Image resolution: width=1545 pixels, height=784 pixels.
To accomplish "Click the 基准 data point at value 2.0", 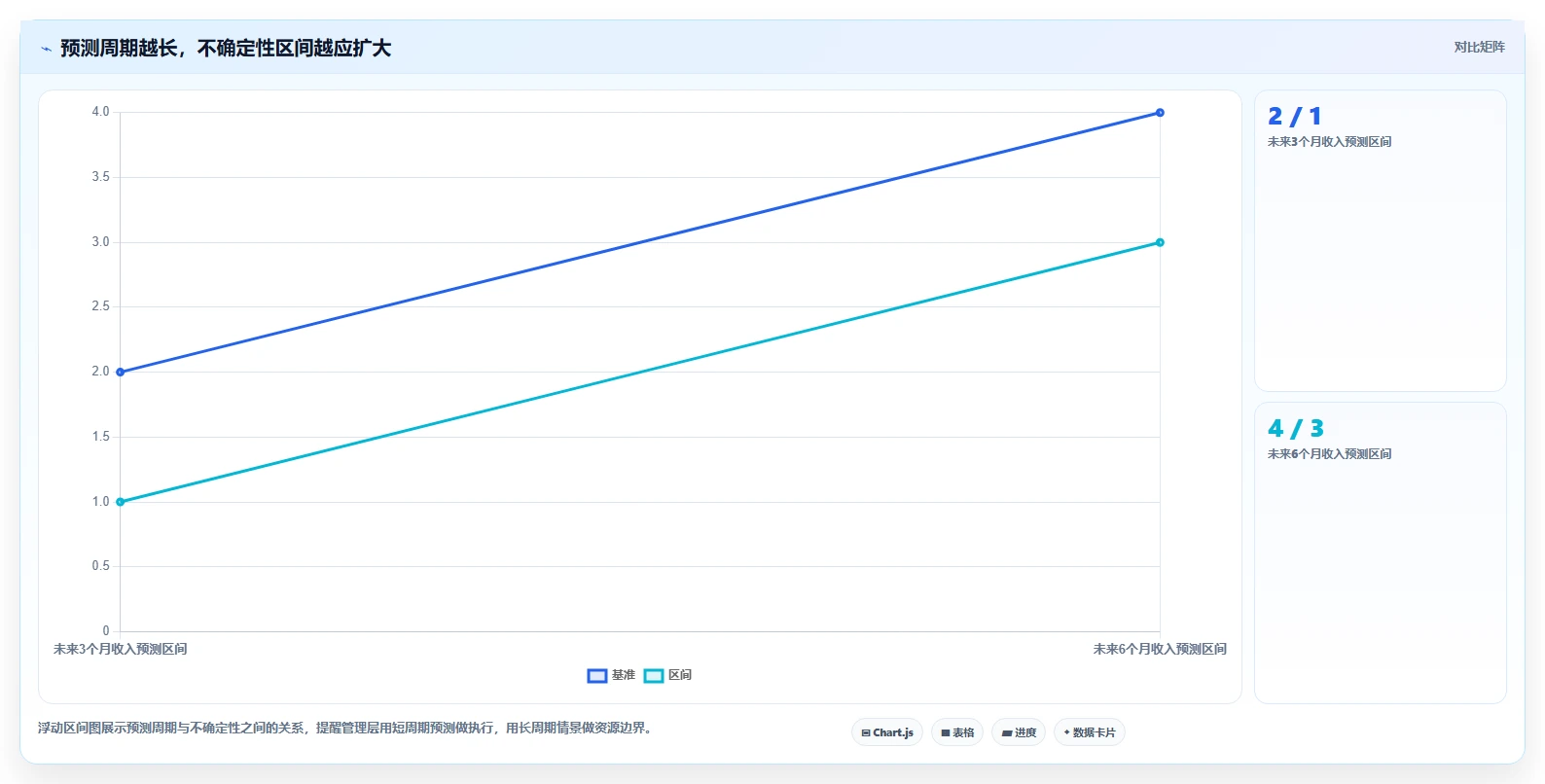I will (121, 372).
